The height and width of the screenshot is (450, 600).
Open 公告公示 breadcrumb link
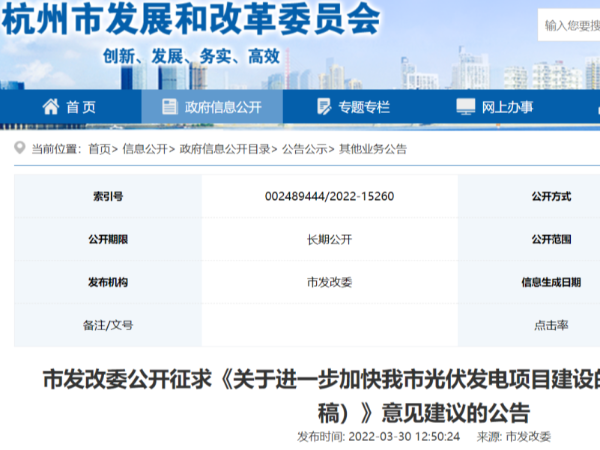click(x=305, y=149)
